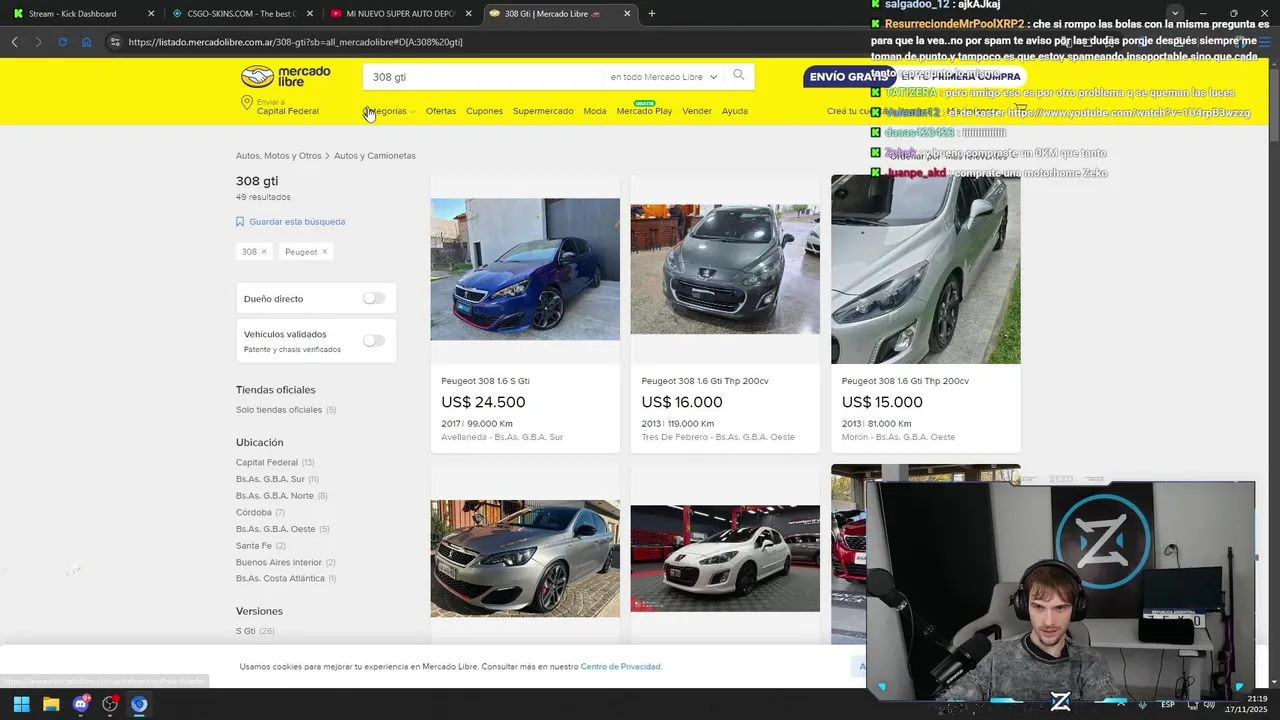Close the CSGO-SKINS.COM tab
1280x720 pixels.
[310, 14]
